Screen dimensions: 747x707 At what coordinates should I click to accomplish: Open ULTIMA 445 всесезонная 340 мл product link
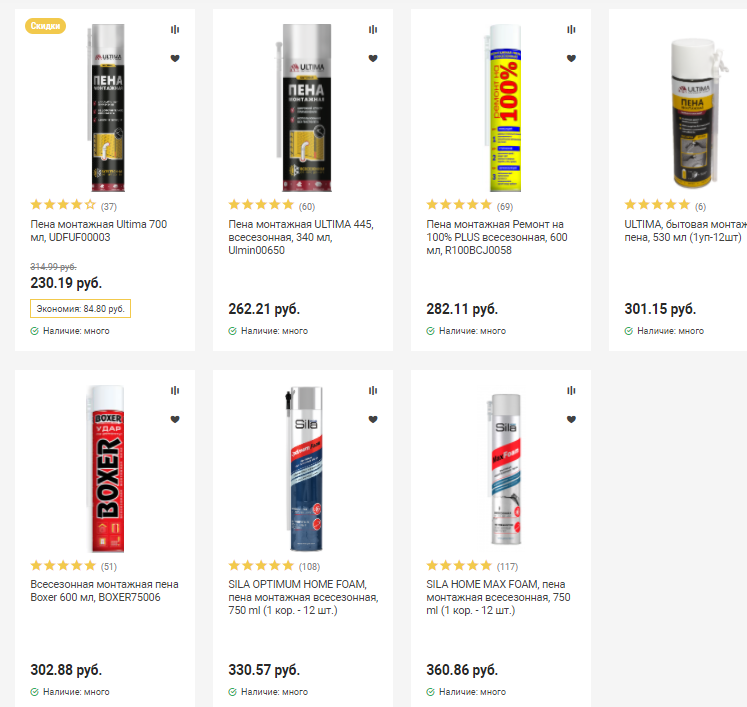coord(301,237)
